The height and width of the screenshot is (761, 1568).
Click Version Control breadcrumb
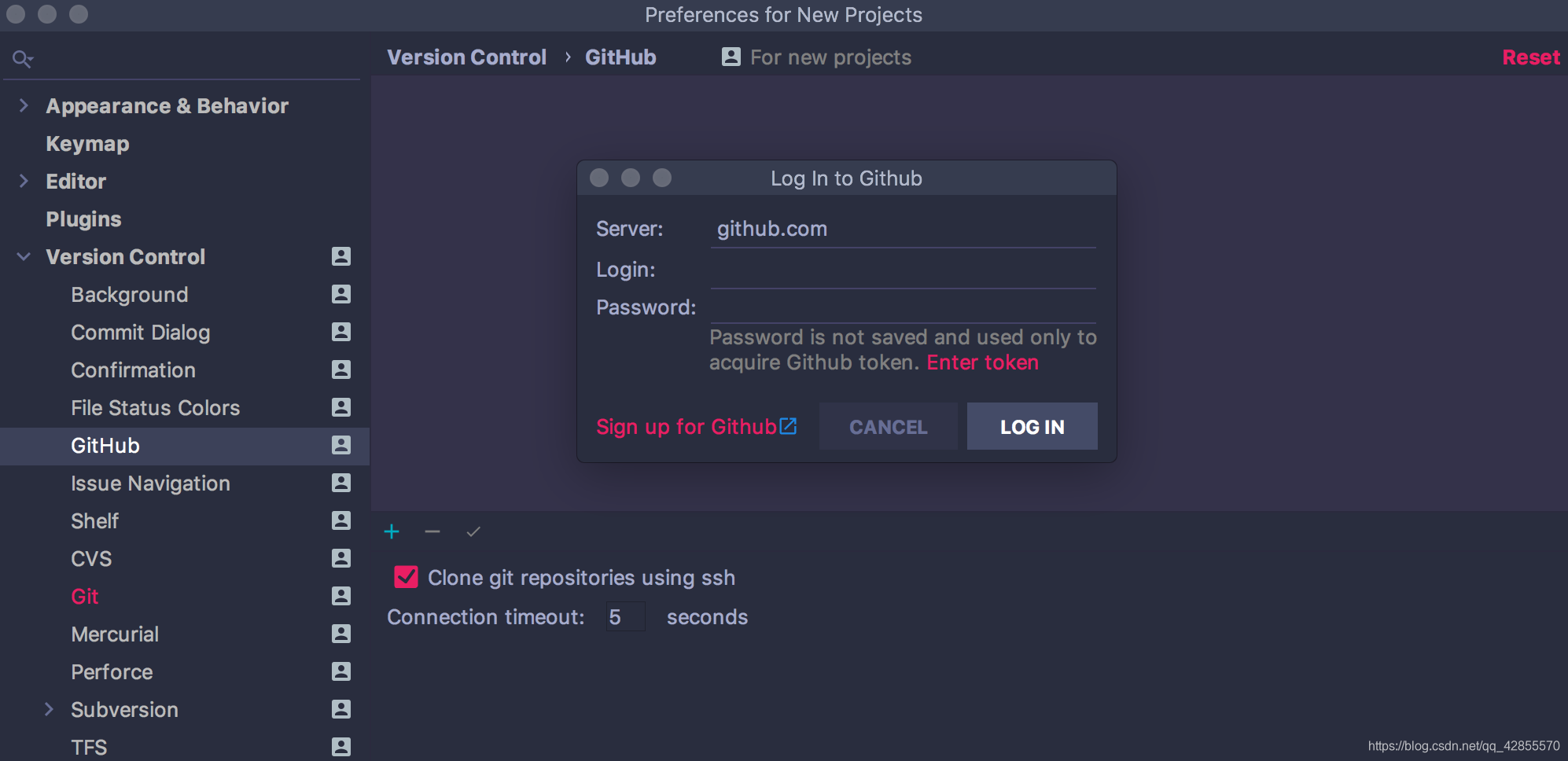point(466,57)
